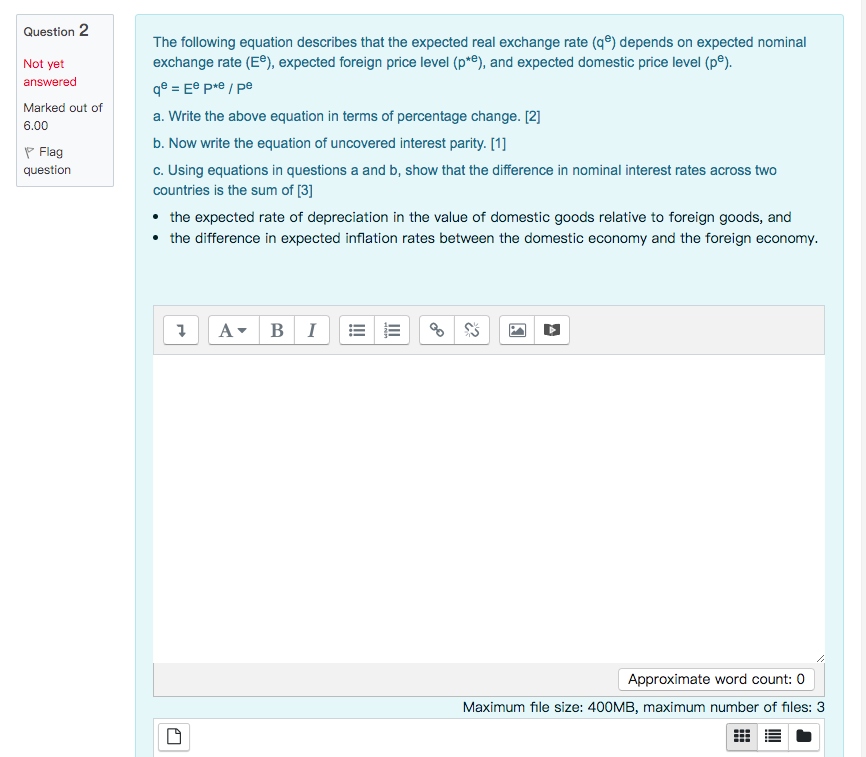Open the paragraph styles A dropdown

233,330
